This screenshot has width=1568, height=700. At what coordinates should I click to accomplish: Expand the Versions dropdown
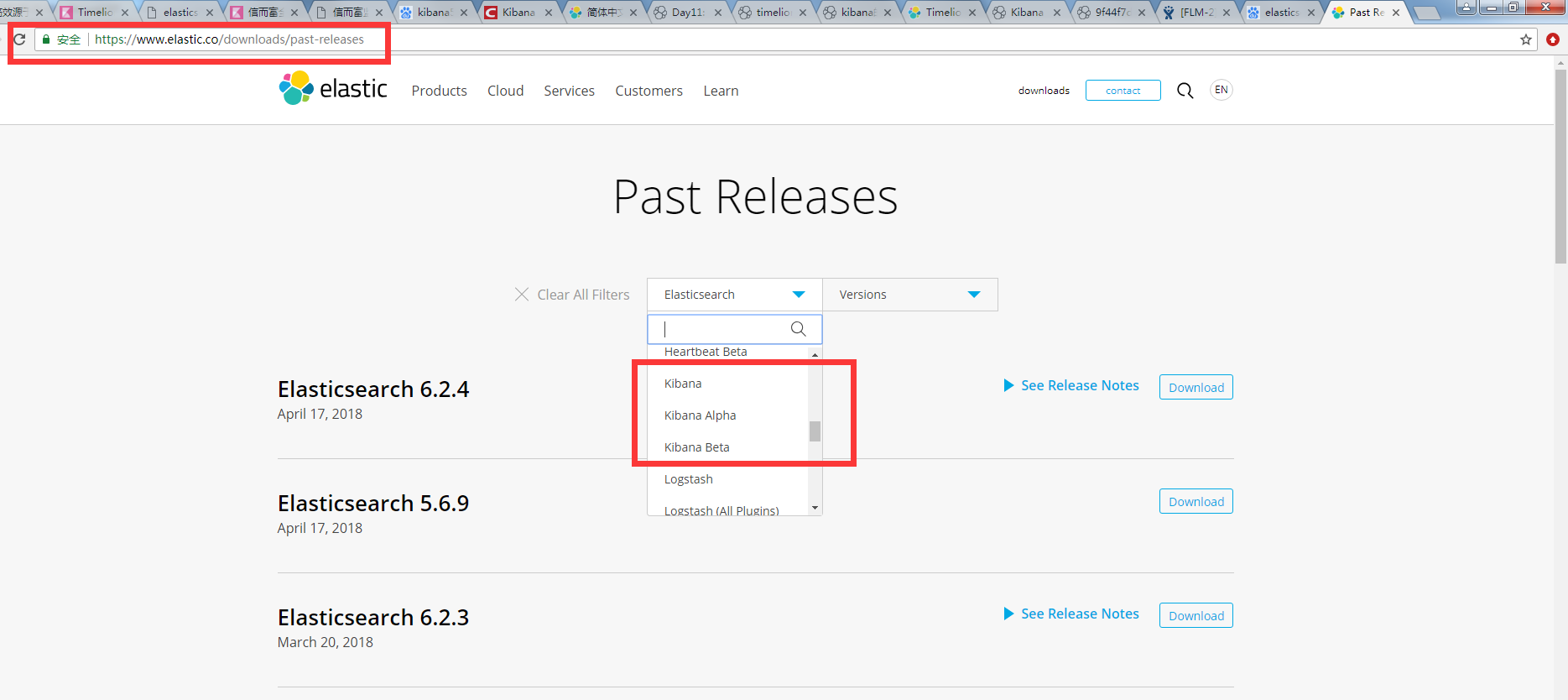[x=910, y=295]
